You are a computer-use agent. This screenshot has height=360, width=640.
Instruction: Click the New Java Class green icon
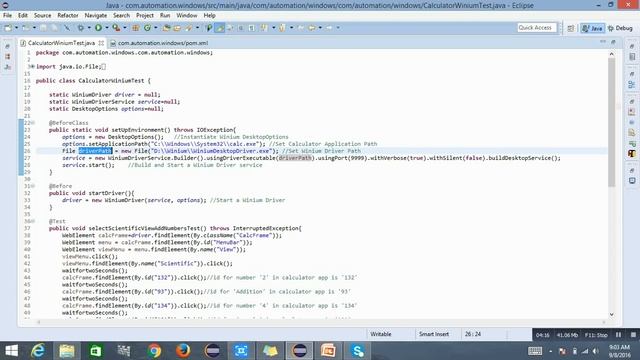pos(147,28)
